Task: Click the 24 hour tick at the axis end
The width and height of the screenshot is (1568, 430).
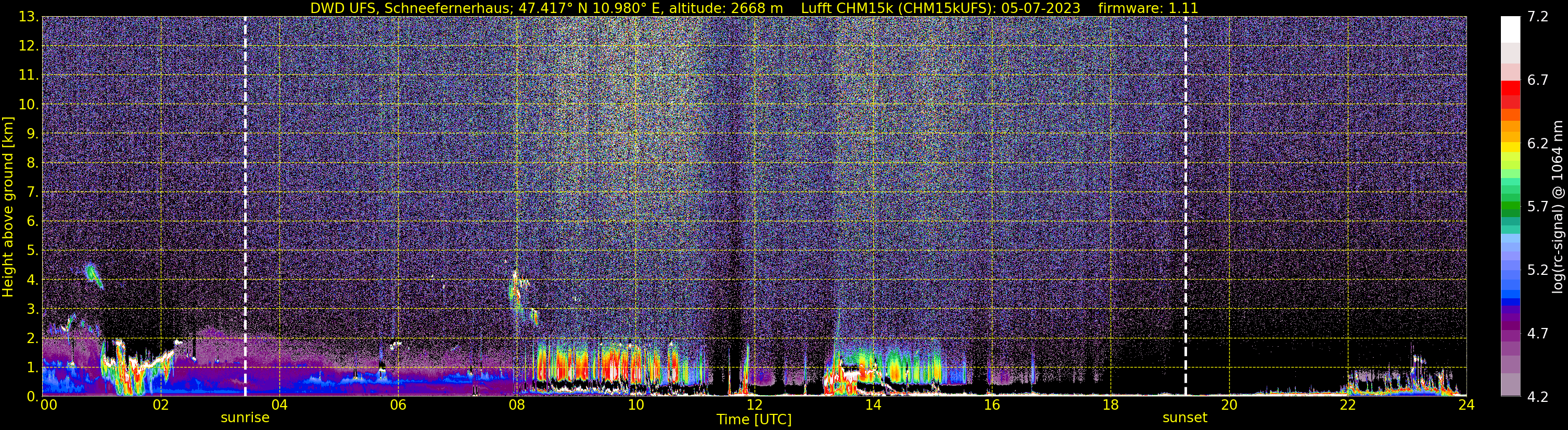Action: pos(1467,405)
